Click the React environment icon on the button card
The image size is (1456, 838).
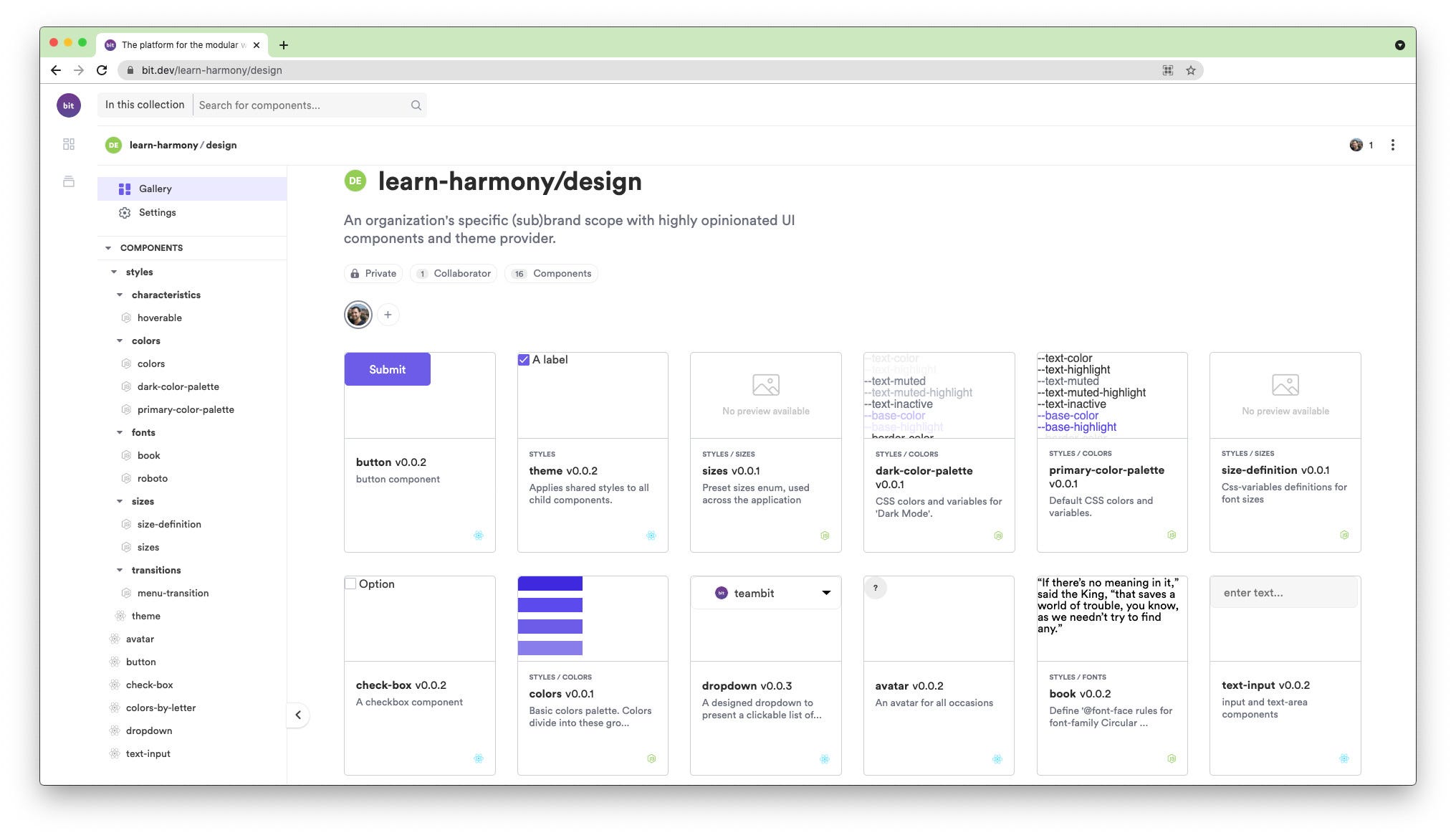pyautogui.click(x=479, y=535)
